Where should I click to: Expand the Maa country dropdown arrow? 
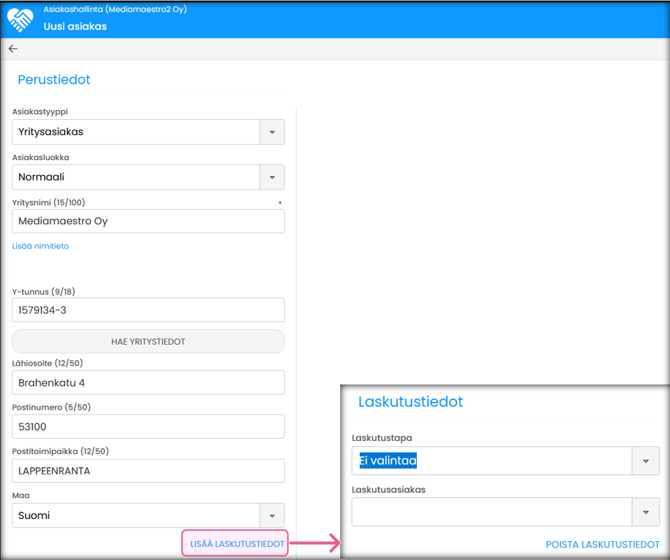coord(272,516)
